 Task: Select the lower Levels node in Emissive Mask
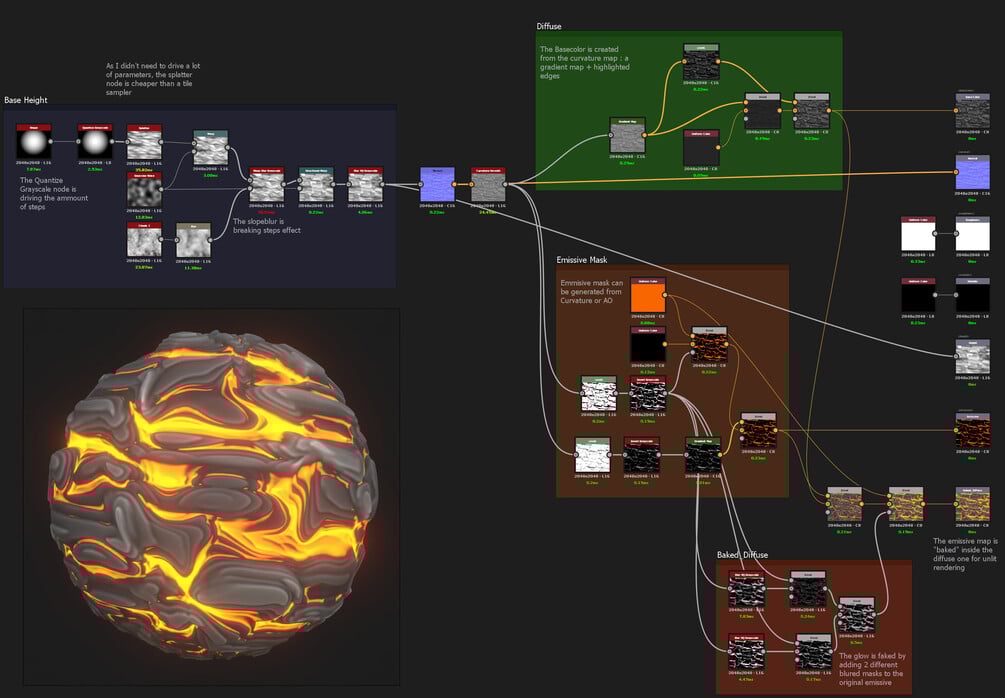point(592,455)
